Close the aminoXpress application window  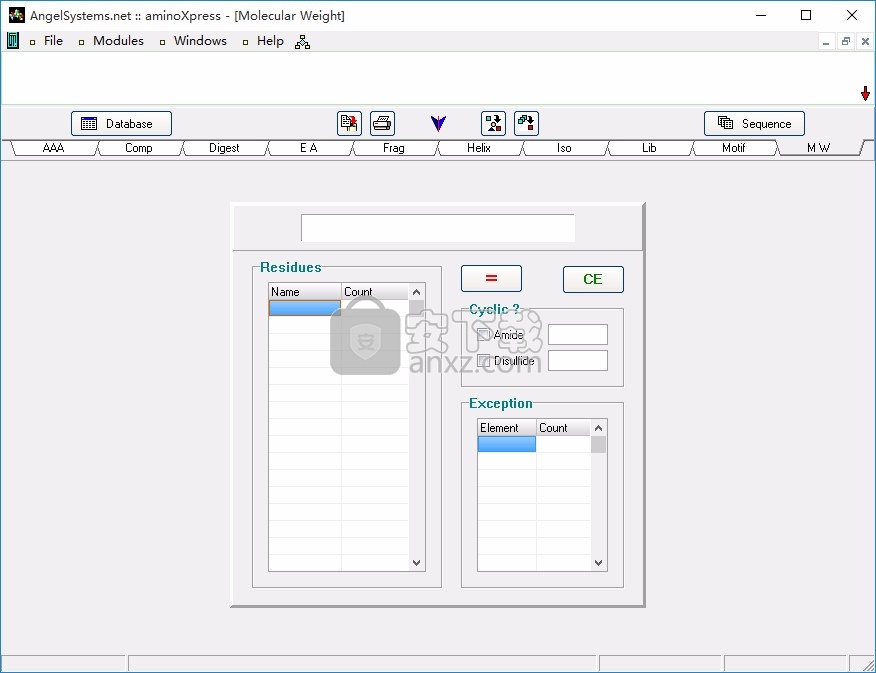coord(852,15)
